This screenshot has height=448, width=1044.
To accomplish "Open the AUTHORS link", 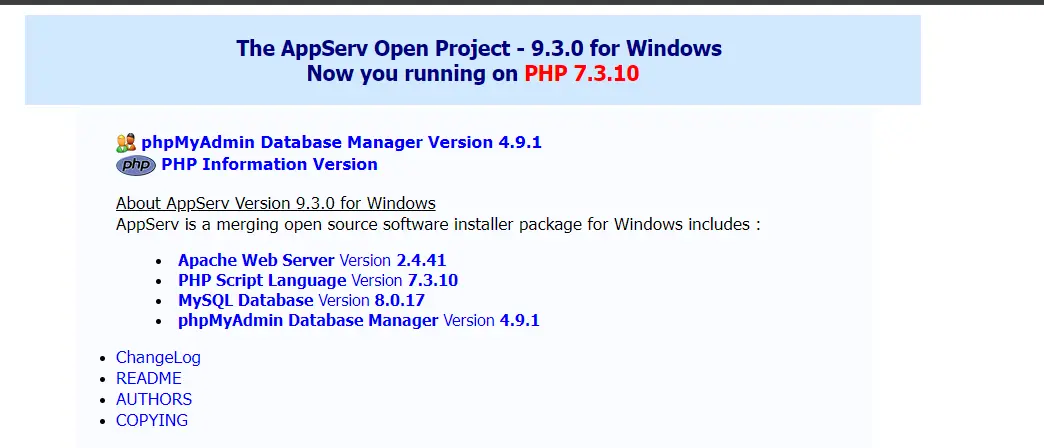I will 154,399.
